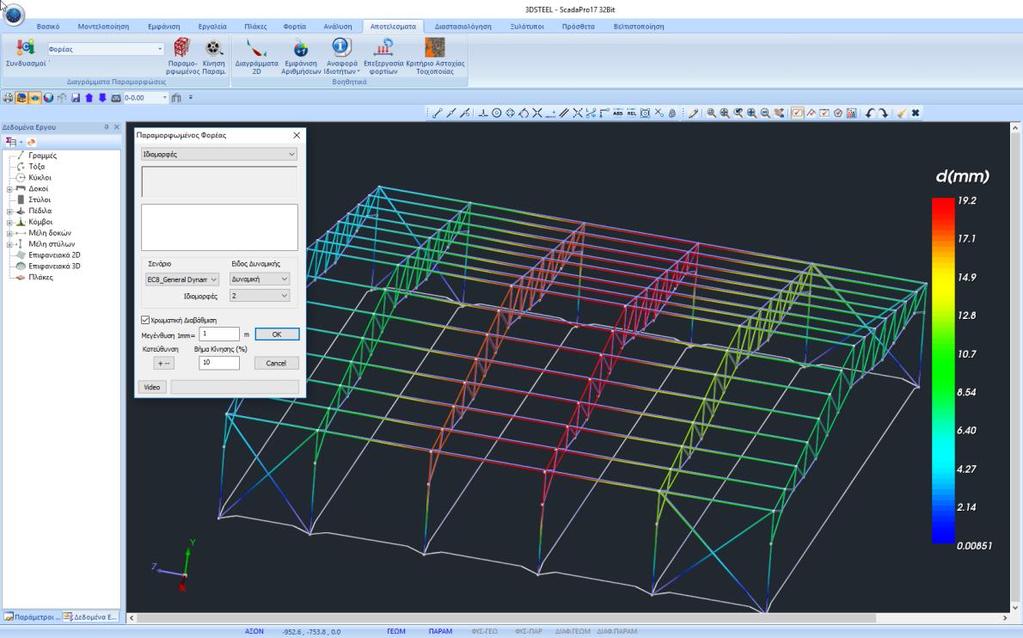The image size is (1023, 638).
Task: Click the circle snap icon in toolbar
Action: [496, 113]
